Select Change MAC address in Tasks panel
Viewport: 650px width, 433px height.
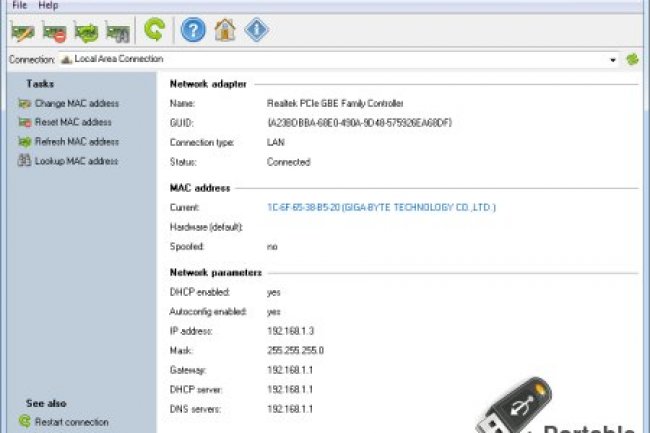[x=76, y=104]
